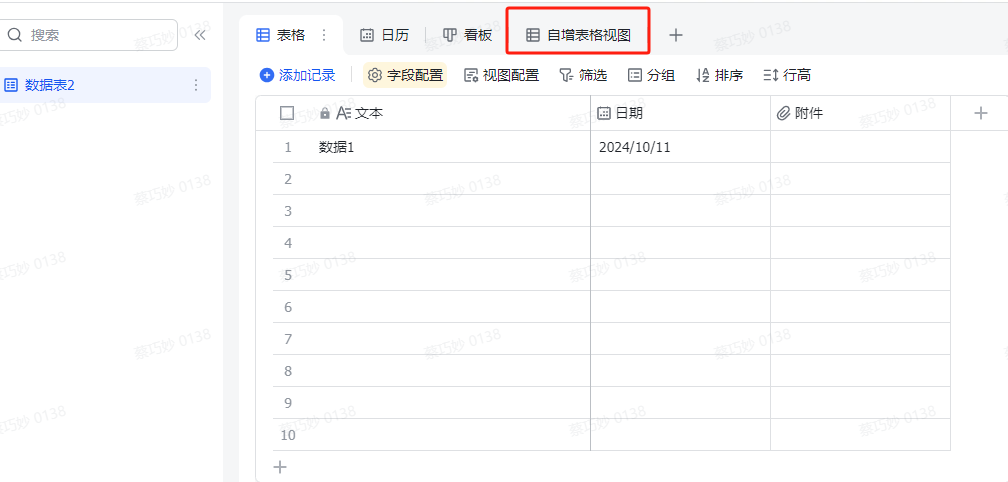Focus the 搜索 search field
The image size is (1008, 482).
(x=88, y=35)
